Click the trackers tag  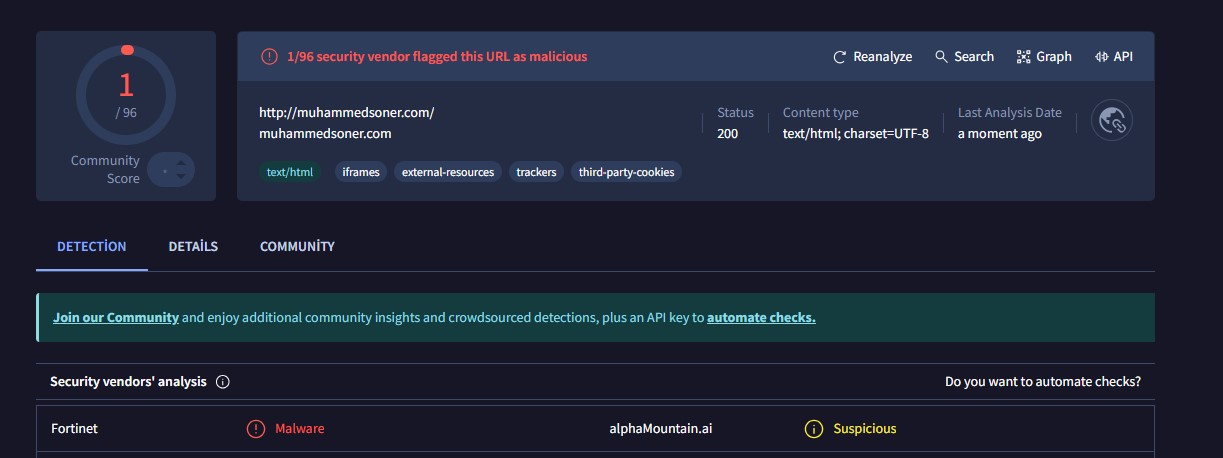tap(536, 172)
